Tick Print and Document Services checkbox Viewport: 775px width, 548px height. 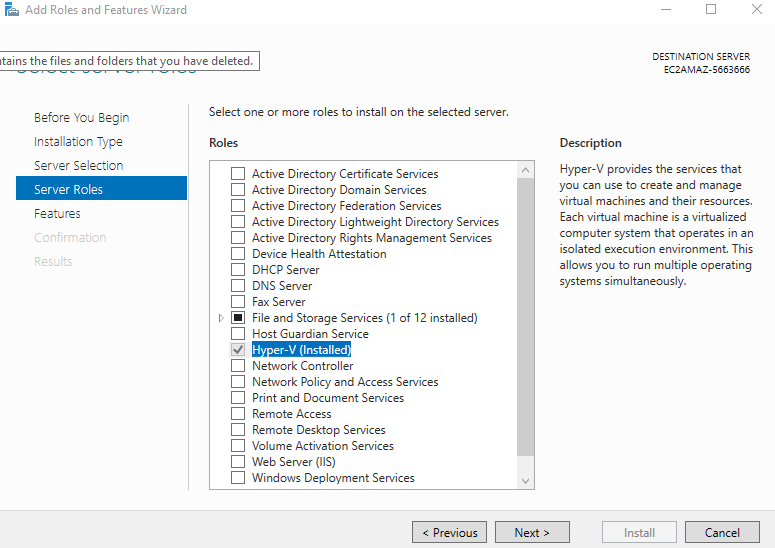point(238,397)
